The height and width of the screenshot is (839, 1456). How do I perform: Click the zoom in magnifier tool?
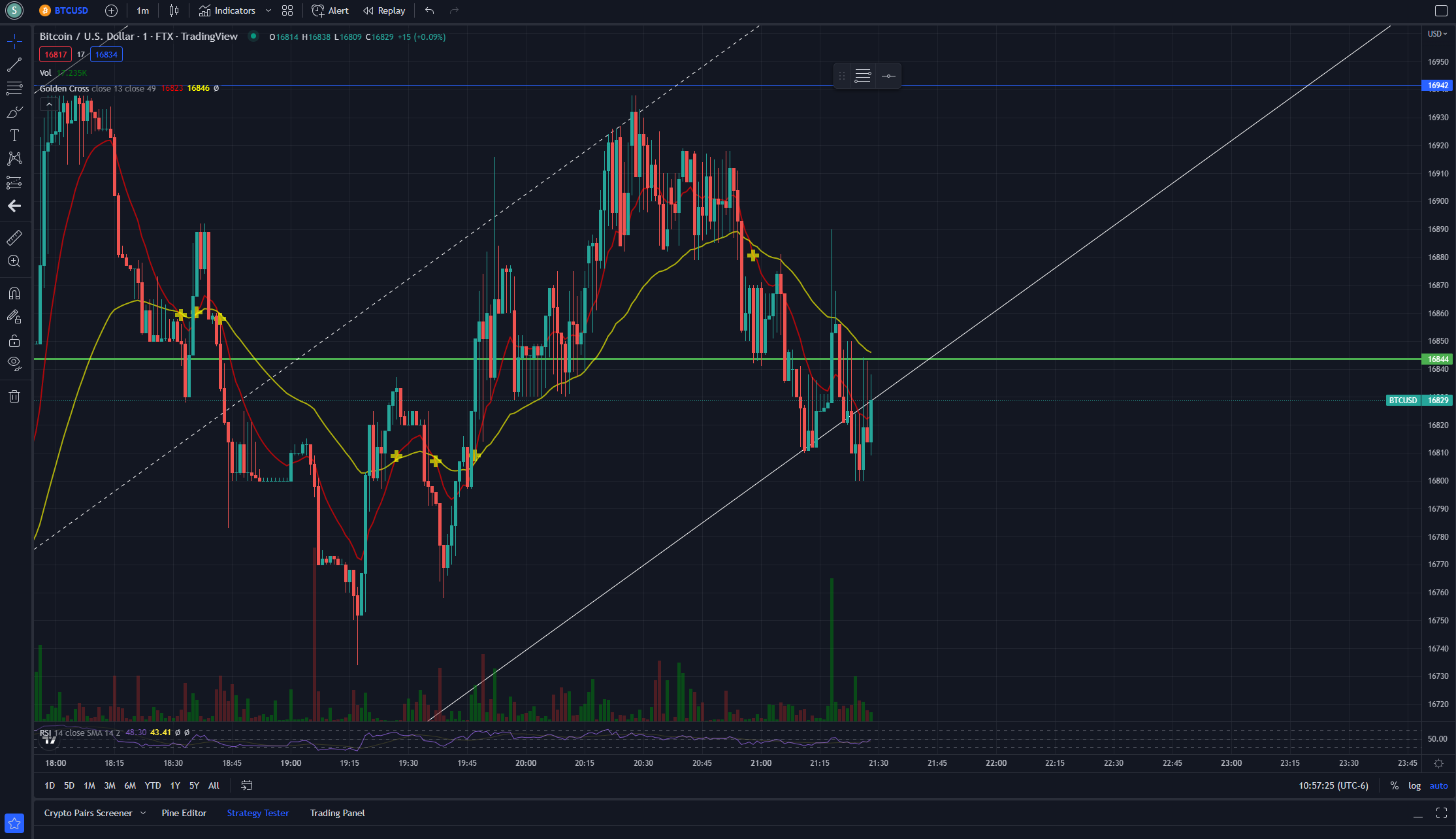pyautogui.click(x=14, y=261)
